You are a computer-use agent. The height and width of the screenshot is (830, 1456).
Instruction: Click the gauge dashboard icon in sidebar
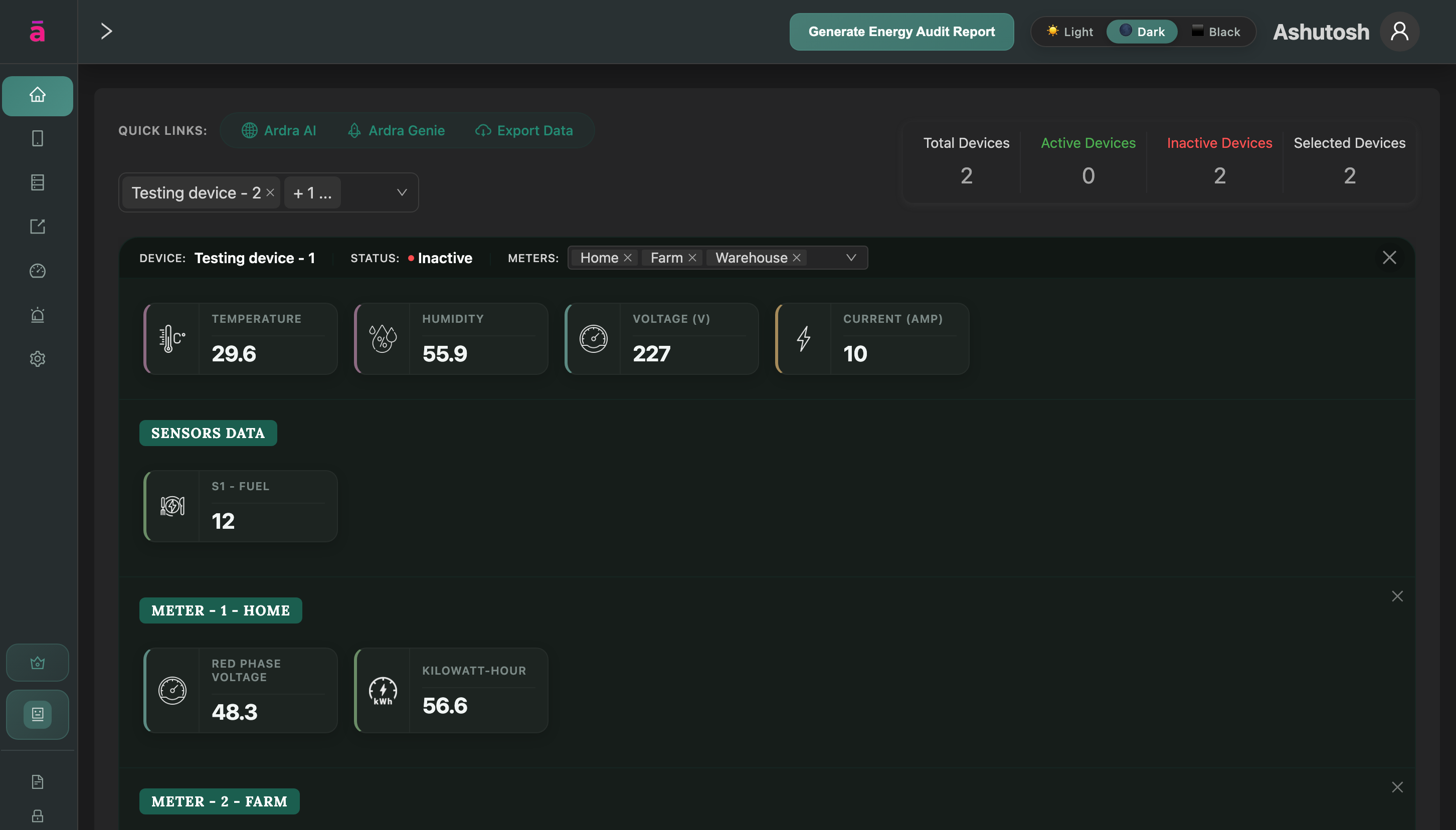38,271
